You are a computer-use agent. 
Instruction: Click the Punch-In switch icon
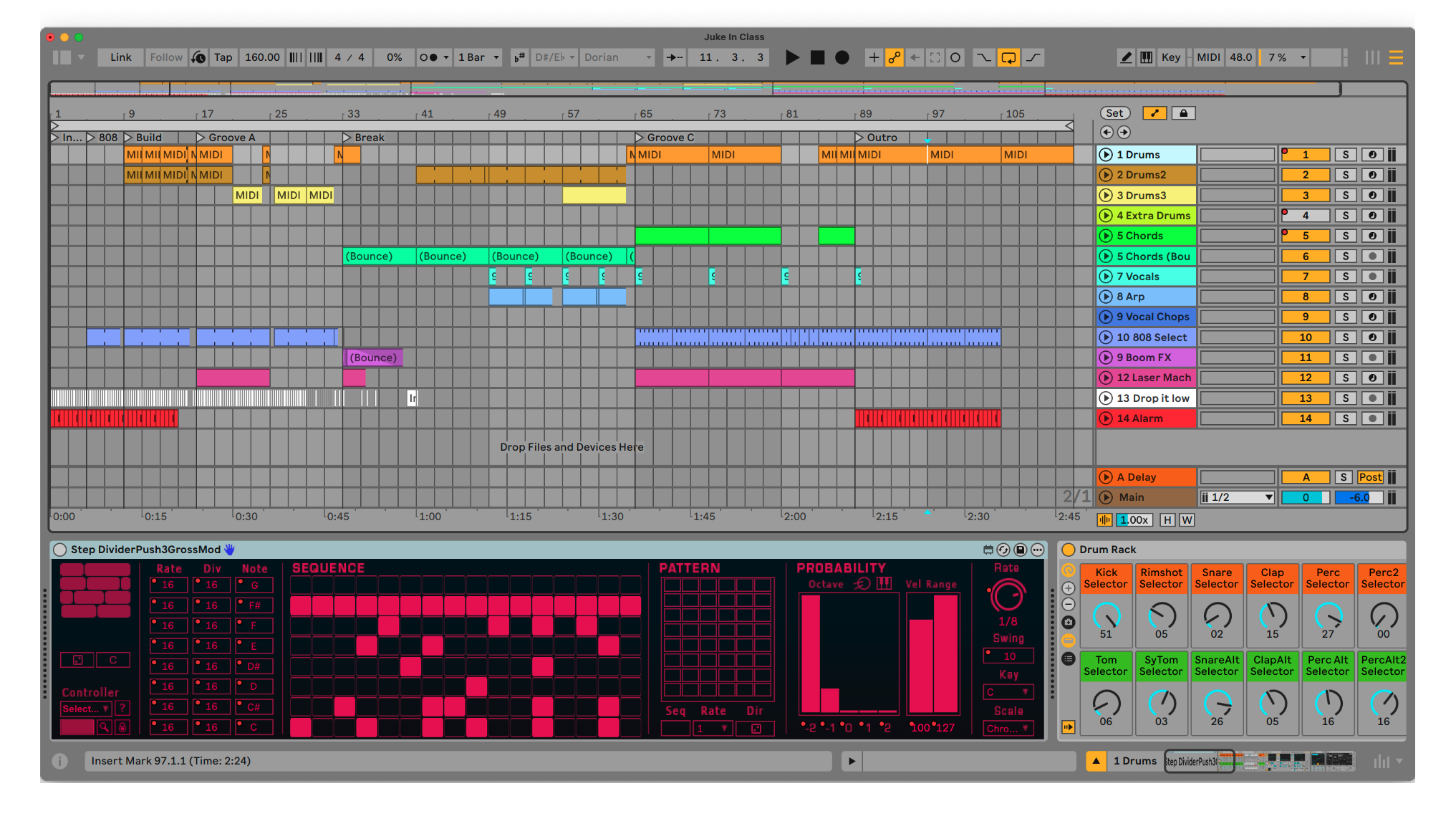pos(984,57)
